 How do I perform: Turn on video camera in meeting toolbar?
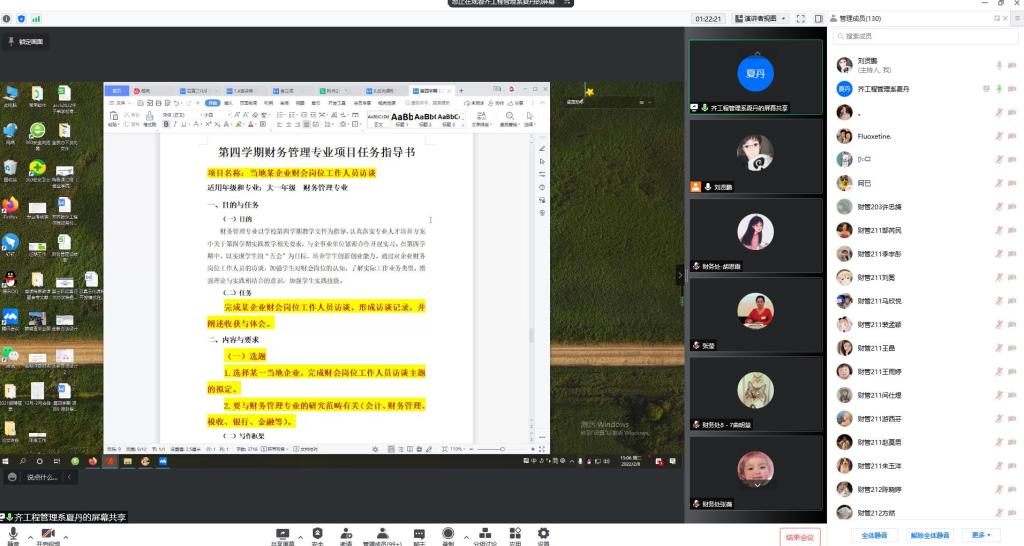coord(48,535)
